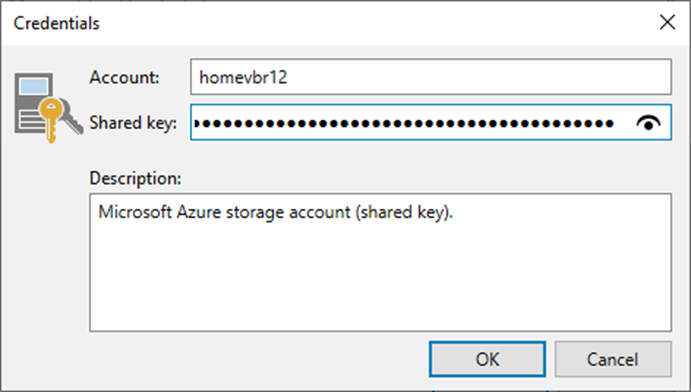The image size is (691, 392).
Task: Reveal the shared key with eye icon
Action: click(648, 123)
